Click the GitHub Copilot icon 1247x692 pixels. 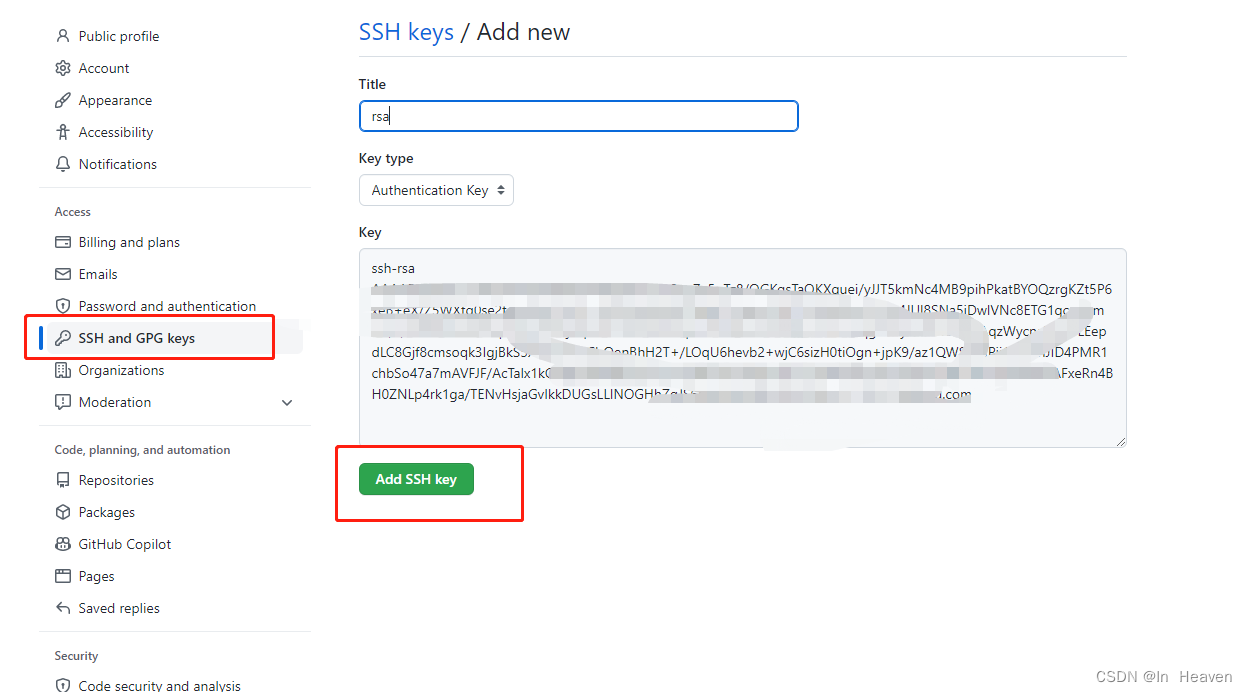(61, 544)
